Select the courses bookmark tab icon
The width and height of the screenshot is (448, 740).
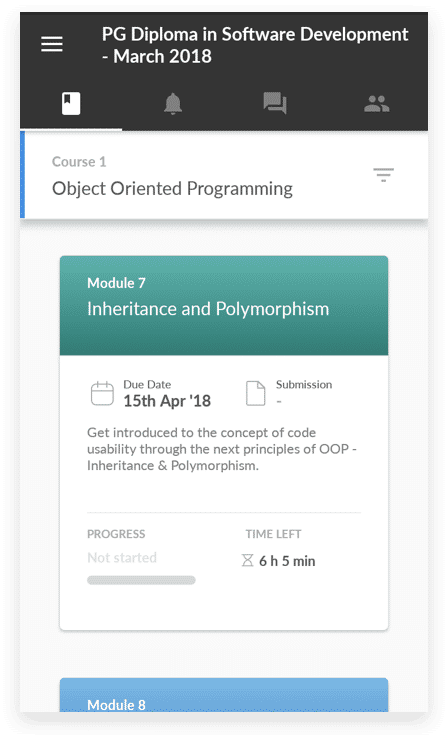[71, 104]
